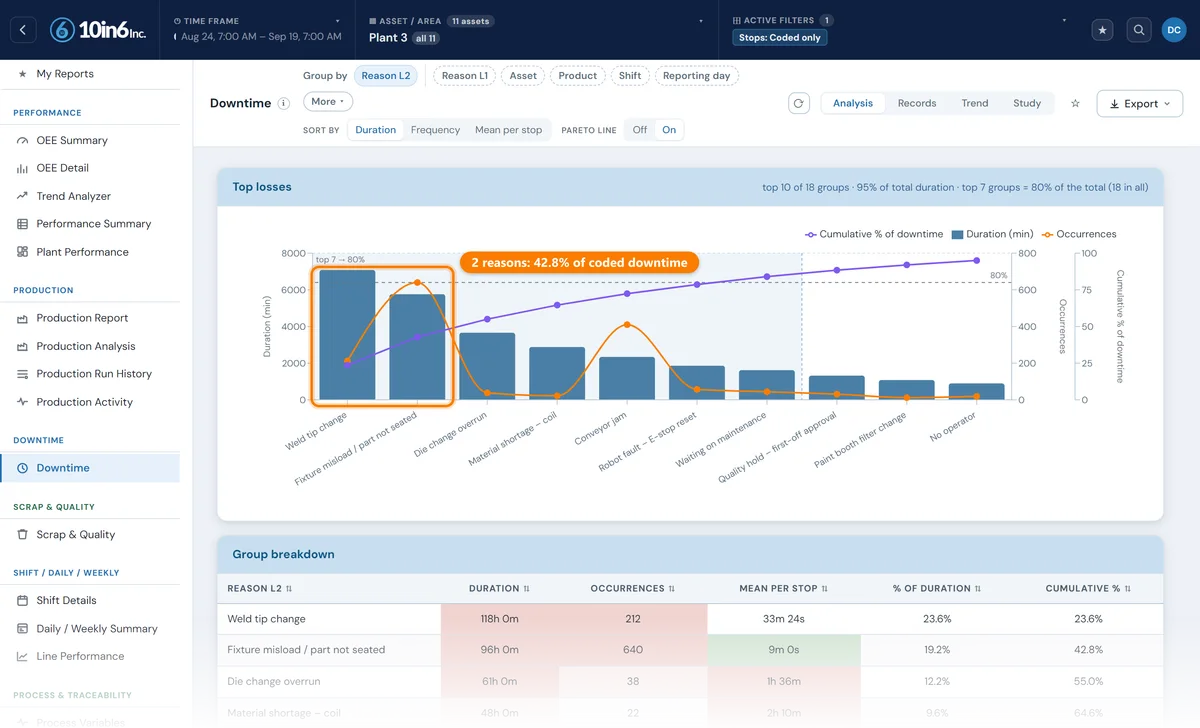Image resolution: width=1200 pixels, height=728 pixels.
Task: Click 9m 0s mean per stop cell
Action: [x=783, y=650]
